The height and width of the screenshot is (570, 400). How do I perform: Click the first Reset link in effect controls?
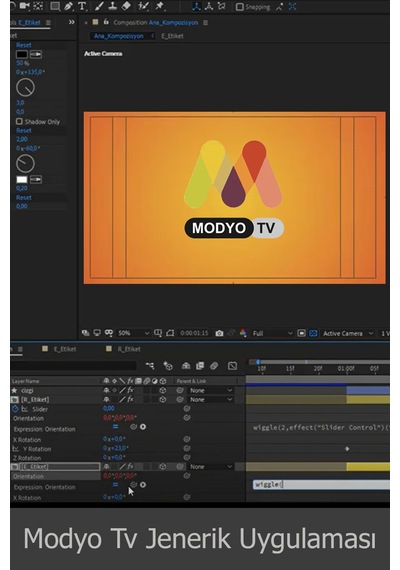point(24,45)
